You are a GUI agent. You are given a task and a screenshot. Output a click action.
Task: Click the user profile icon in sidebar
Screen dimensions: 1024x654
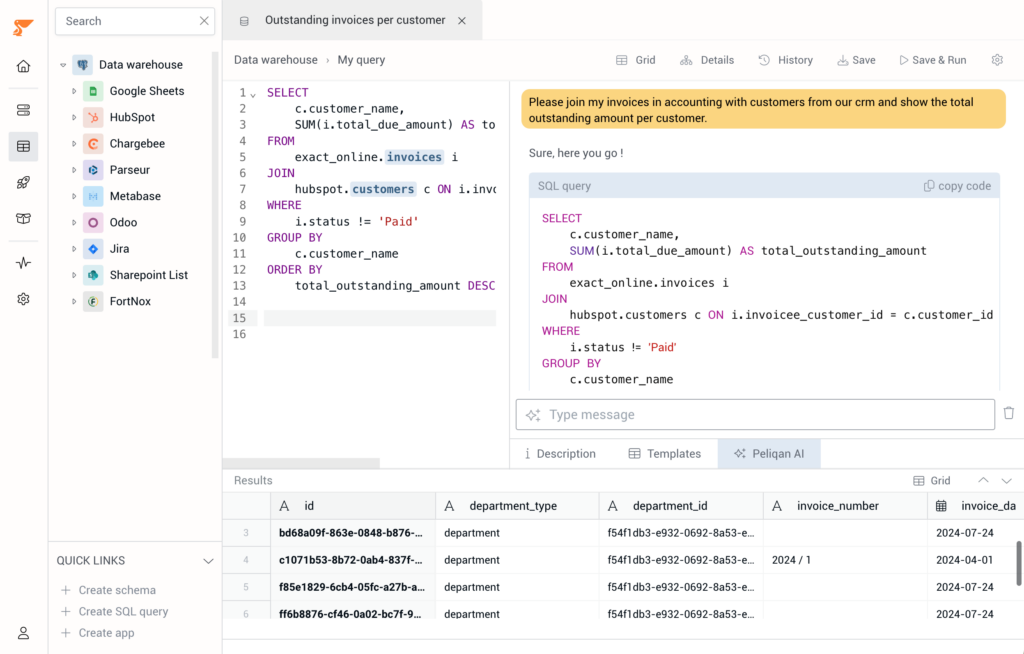pyautogui.click(x=23, y=633)
